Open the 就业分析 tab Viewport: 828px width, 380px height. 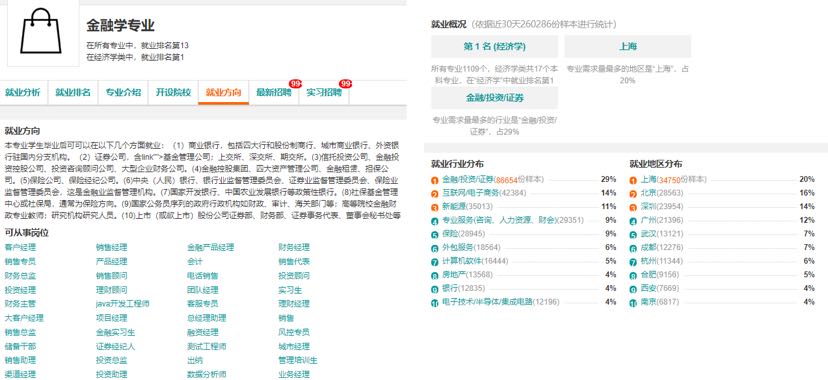click(23, 92)
